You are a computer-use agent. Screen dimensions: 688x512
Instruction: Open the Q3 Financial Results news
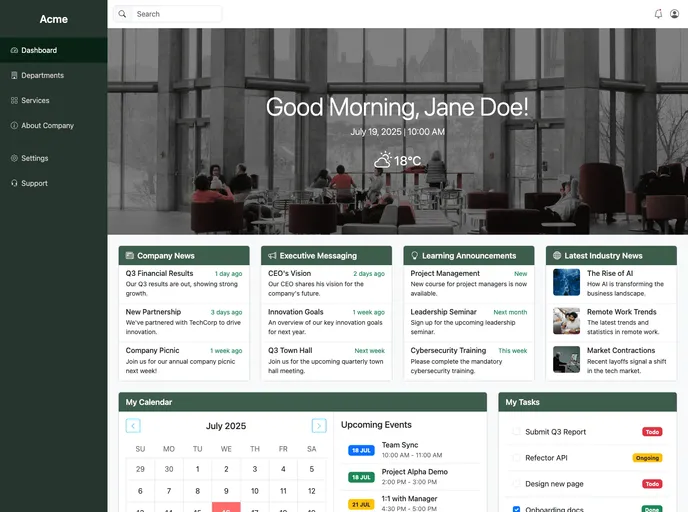(184, 283)
